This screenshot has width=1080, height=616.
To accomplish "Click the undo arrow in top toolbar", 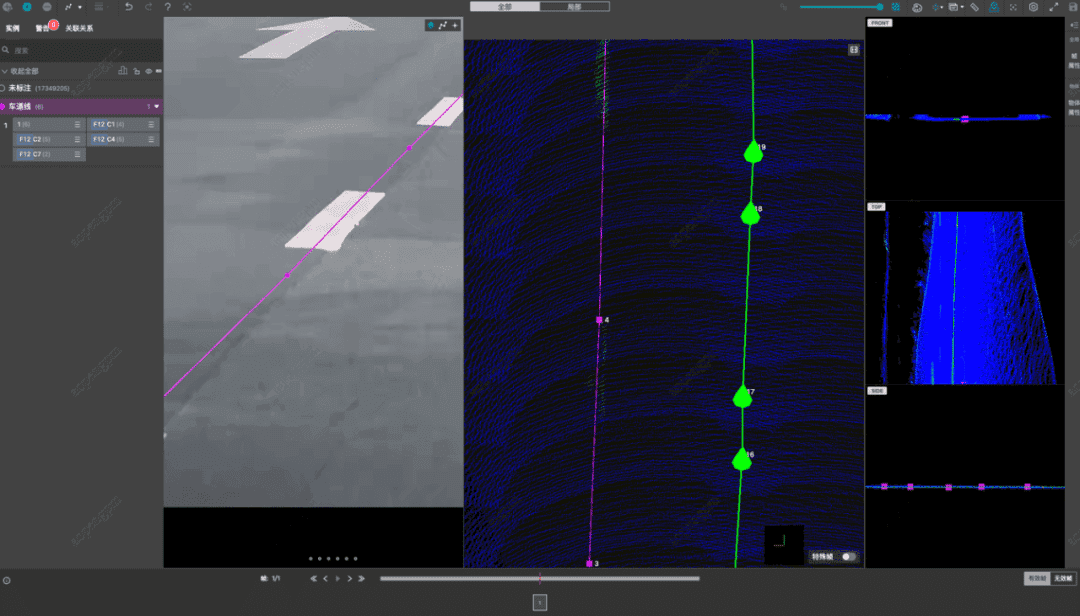I will pyautogui.click(x=128, y=7).
